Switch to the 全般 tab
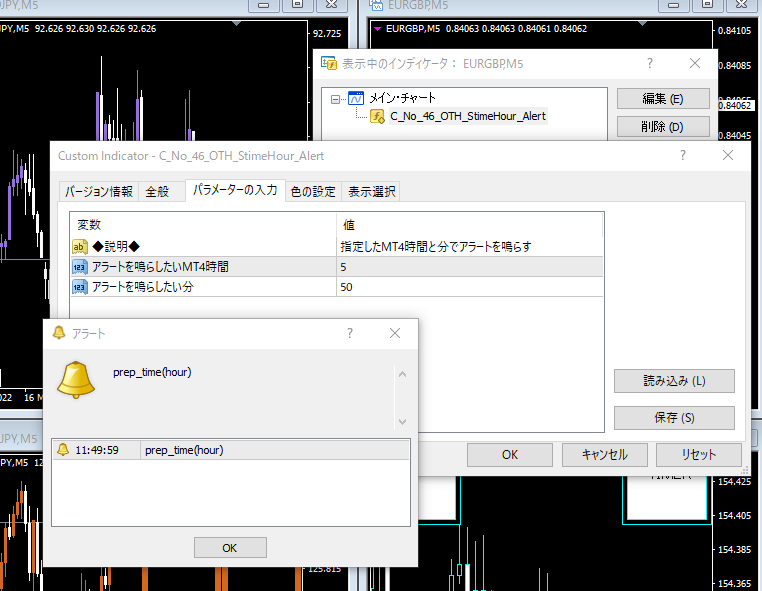The image size is (762, 591). [x=157, y=191]
